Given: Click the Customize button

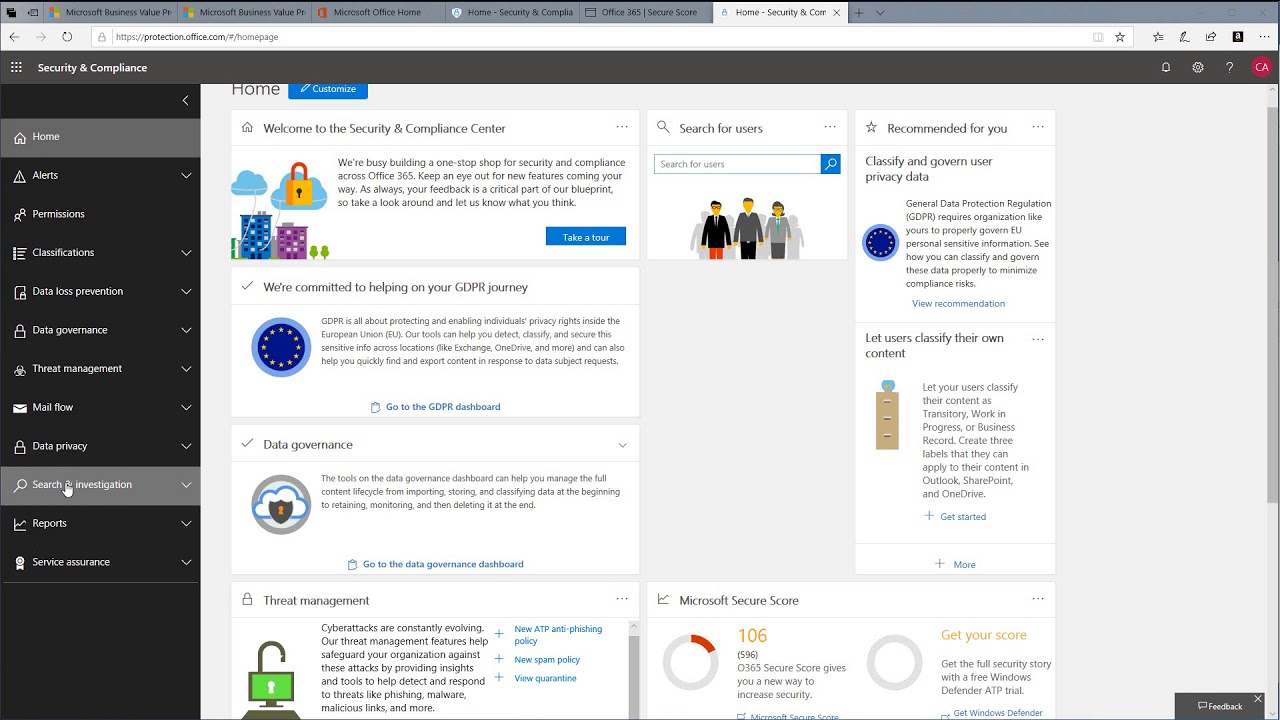Looking at the screenshot, I should (328, 88).
